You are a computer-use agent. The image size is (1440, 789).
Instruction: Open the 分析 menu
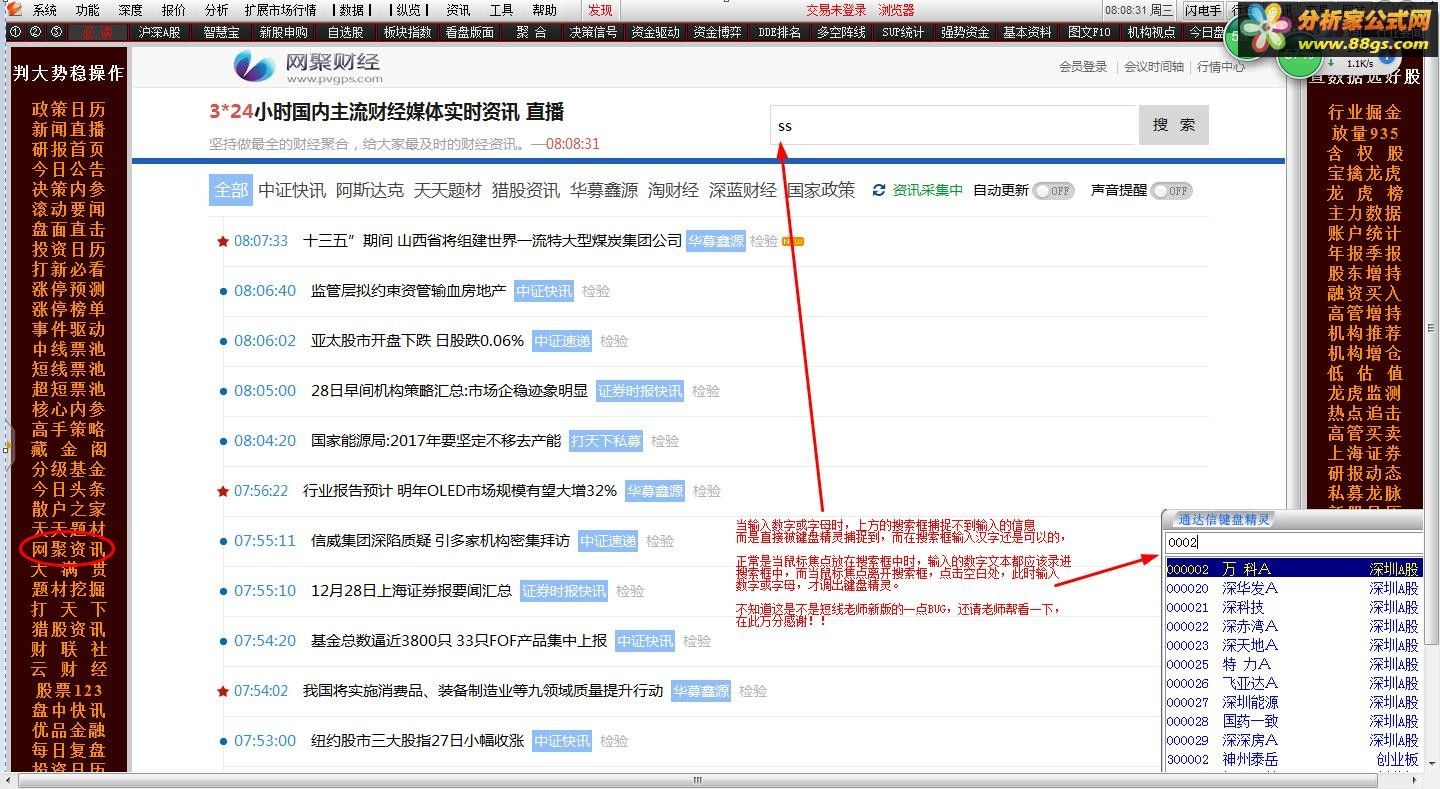pyautogui.click(x=216, y=10)
